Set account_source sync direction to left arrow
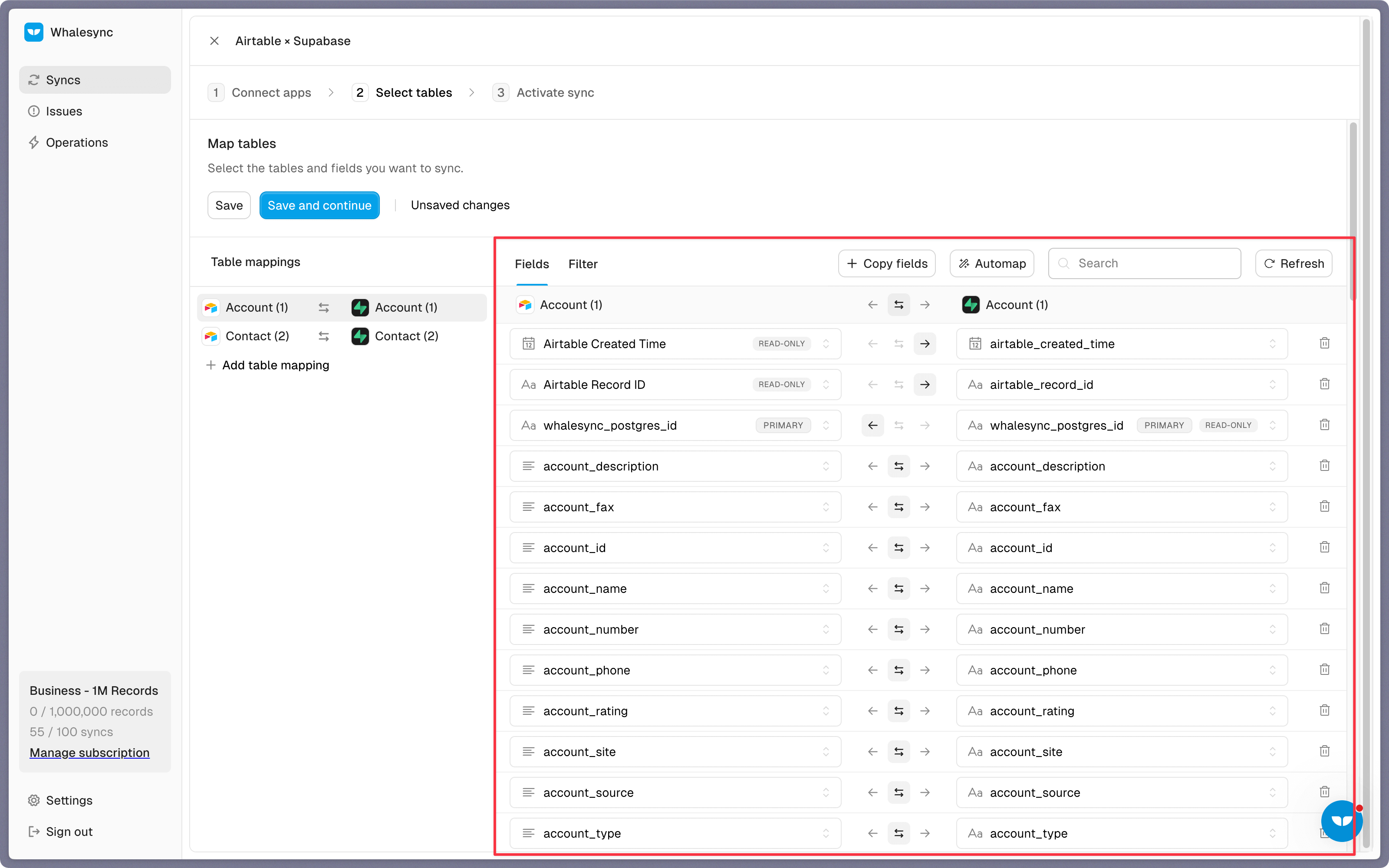1389x868 pixels. click(872, 792)
